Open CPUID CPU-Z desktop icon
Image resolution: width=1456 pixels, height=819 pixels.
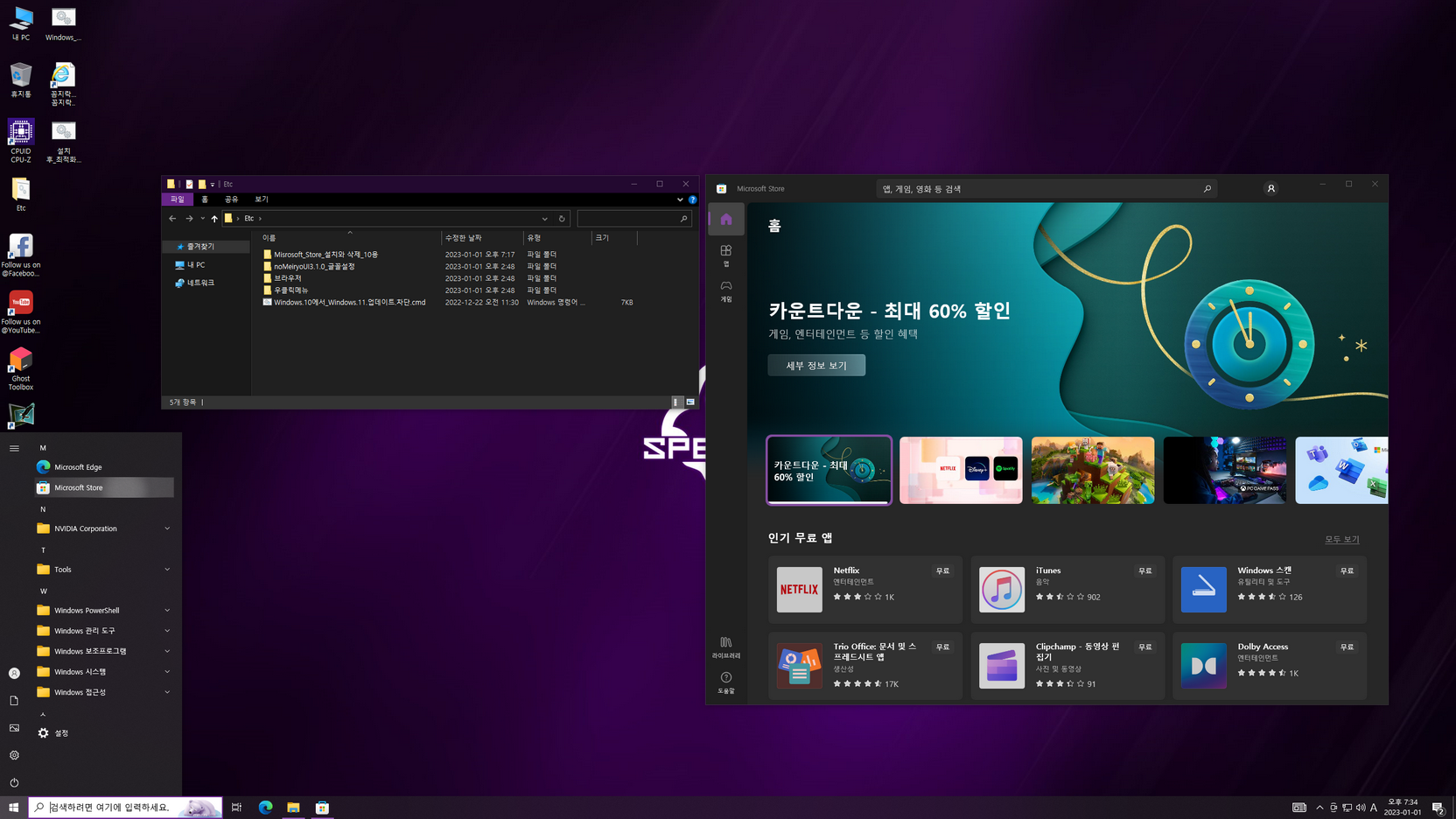21,141
